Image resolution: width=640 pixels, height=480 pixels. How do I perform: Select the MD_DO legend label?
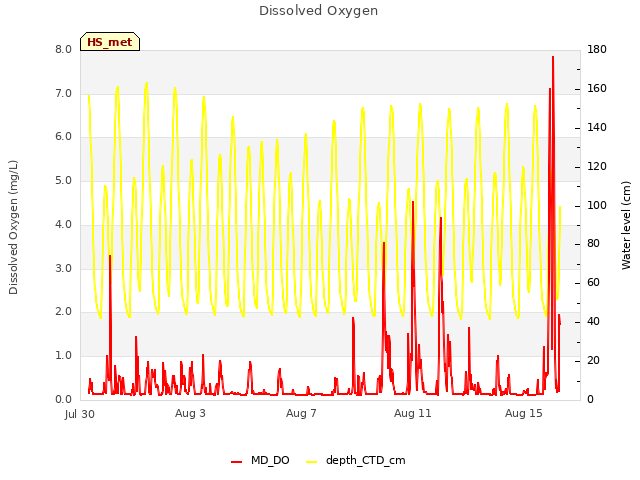(270, 460)
